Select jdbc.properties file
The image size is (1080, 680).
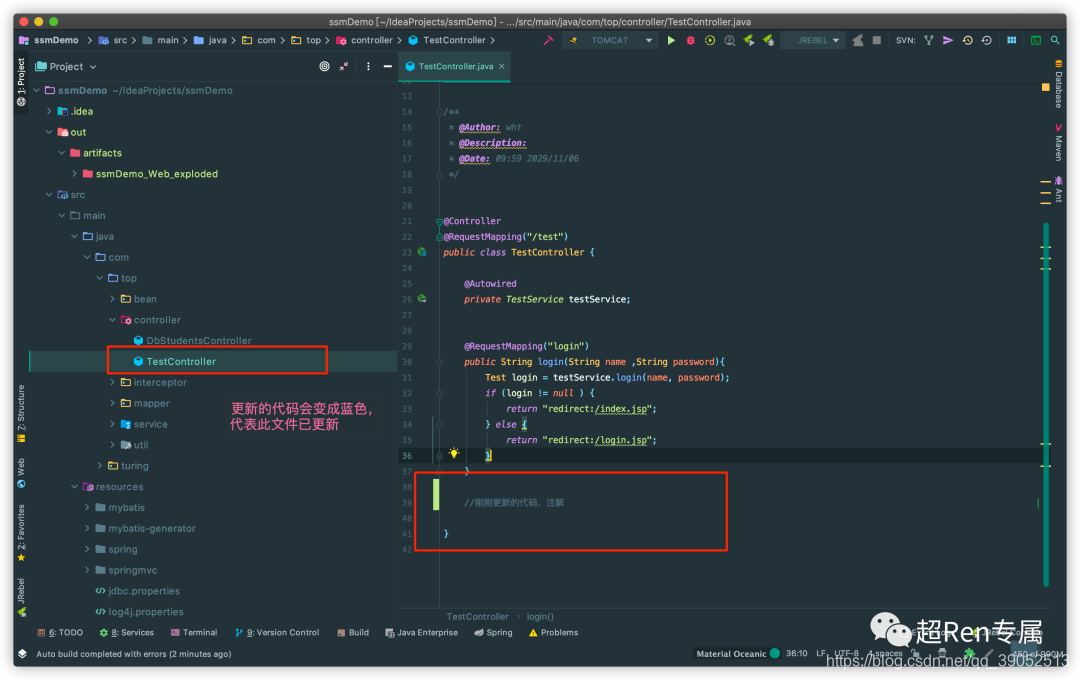pyautogui.click(x=138, y=591)
